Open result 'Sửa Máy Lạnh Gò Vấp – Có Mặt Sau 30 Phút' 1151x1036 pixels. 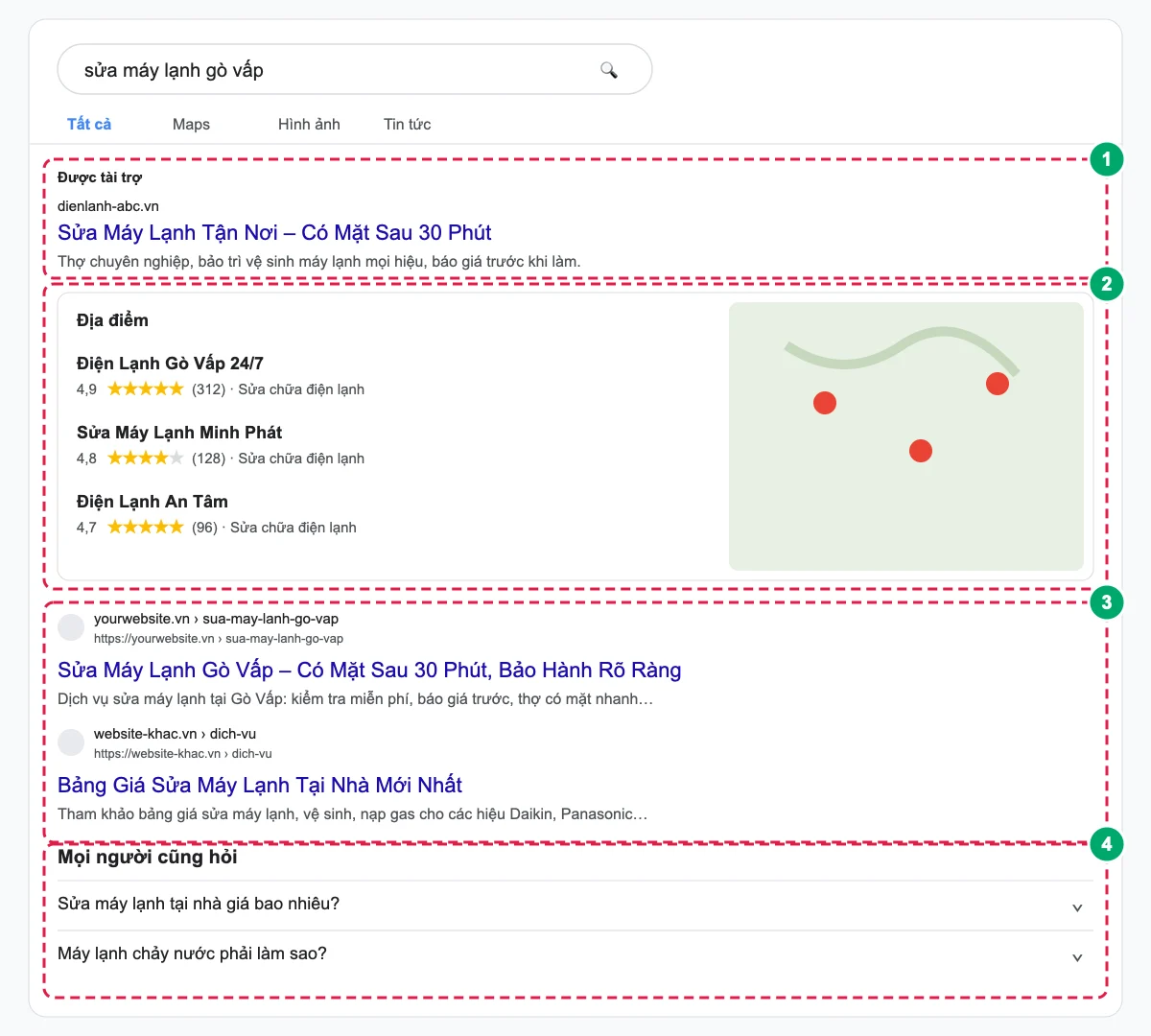click(369, 670)
